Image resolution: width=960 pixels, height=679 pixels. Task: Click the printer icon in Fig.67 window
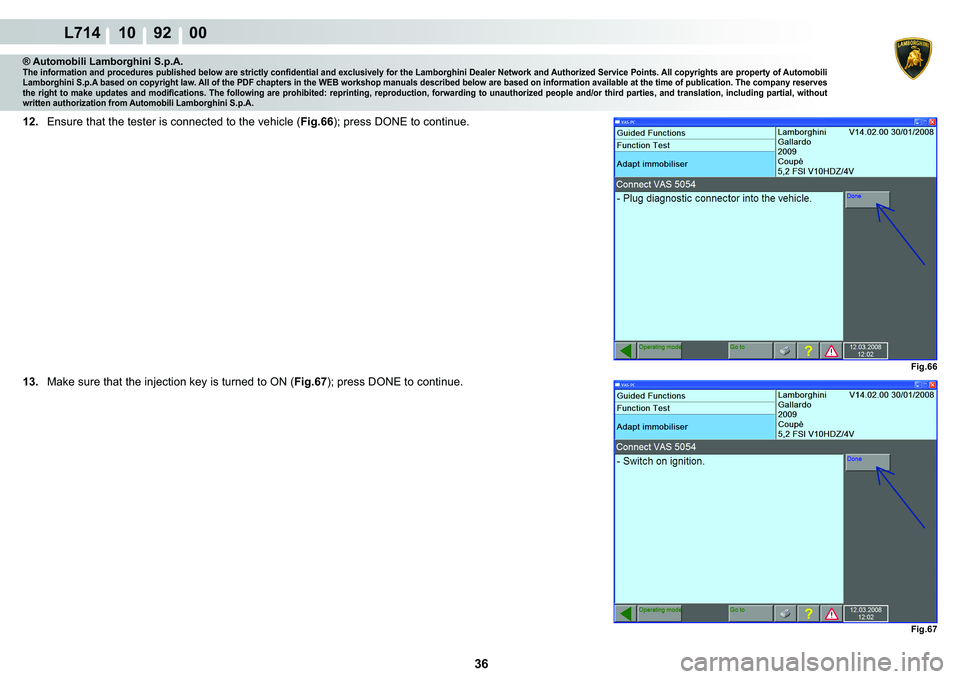click(785, 613)
